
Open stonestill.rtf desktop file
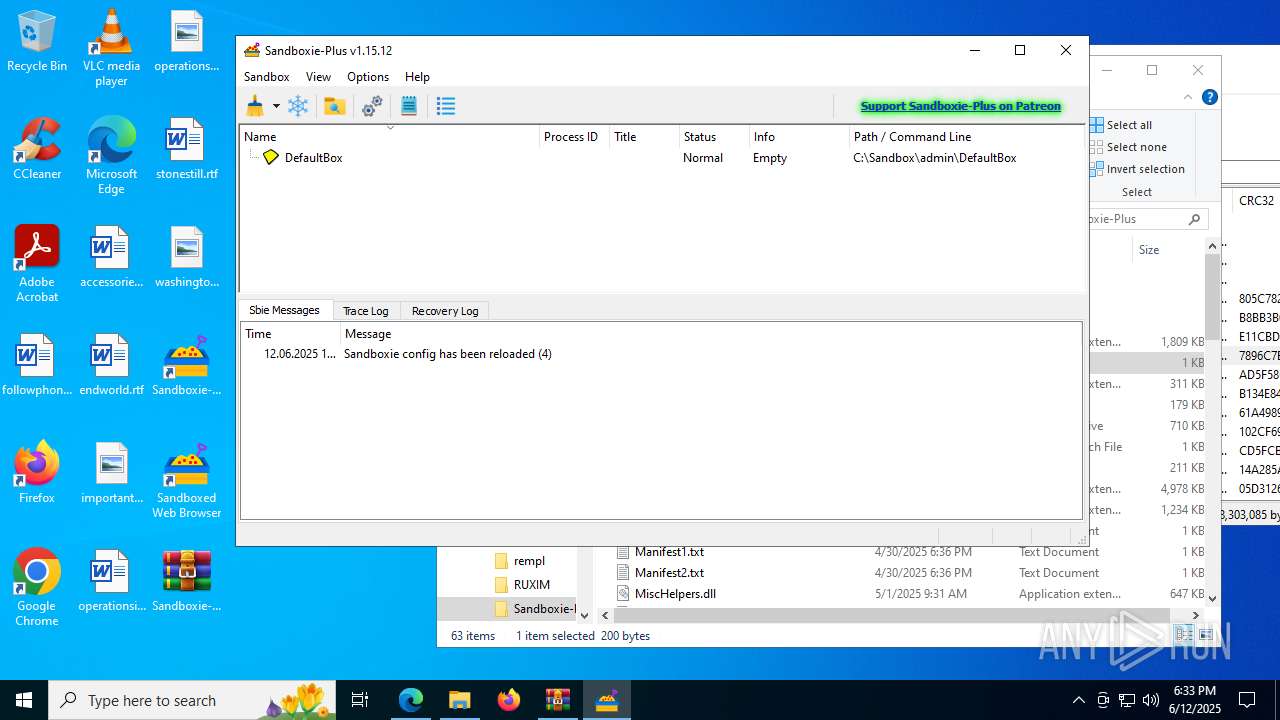click(x=186, y=150)
